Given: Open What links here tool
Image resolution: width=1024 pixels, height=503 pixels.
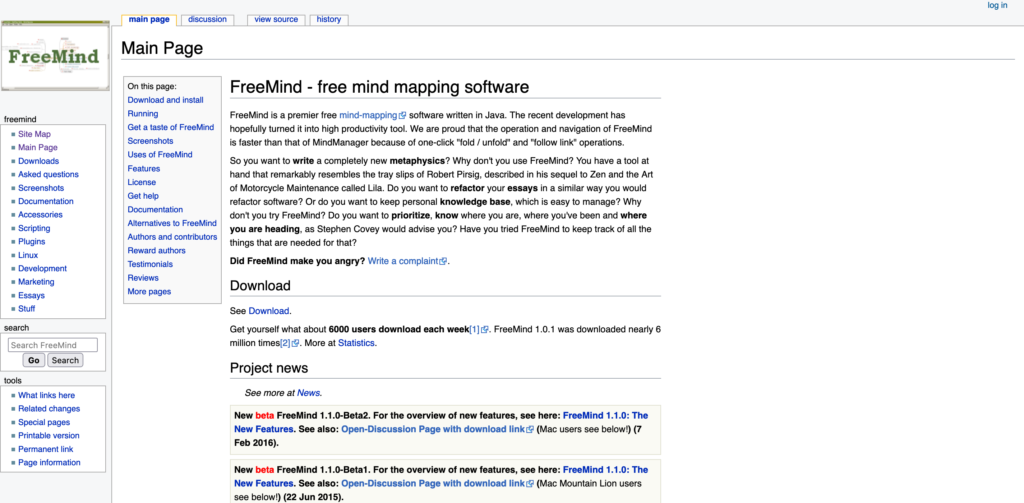Looking at the screenshot, I should click(x=46, y=395).
